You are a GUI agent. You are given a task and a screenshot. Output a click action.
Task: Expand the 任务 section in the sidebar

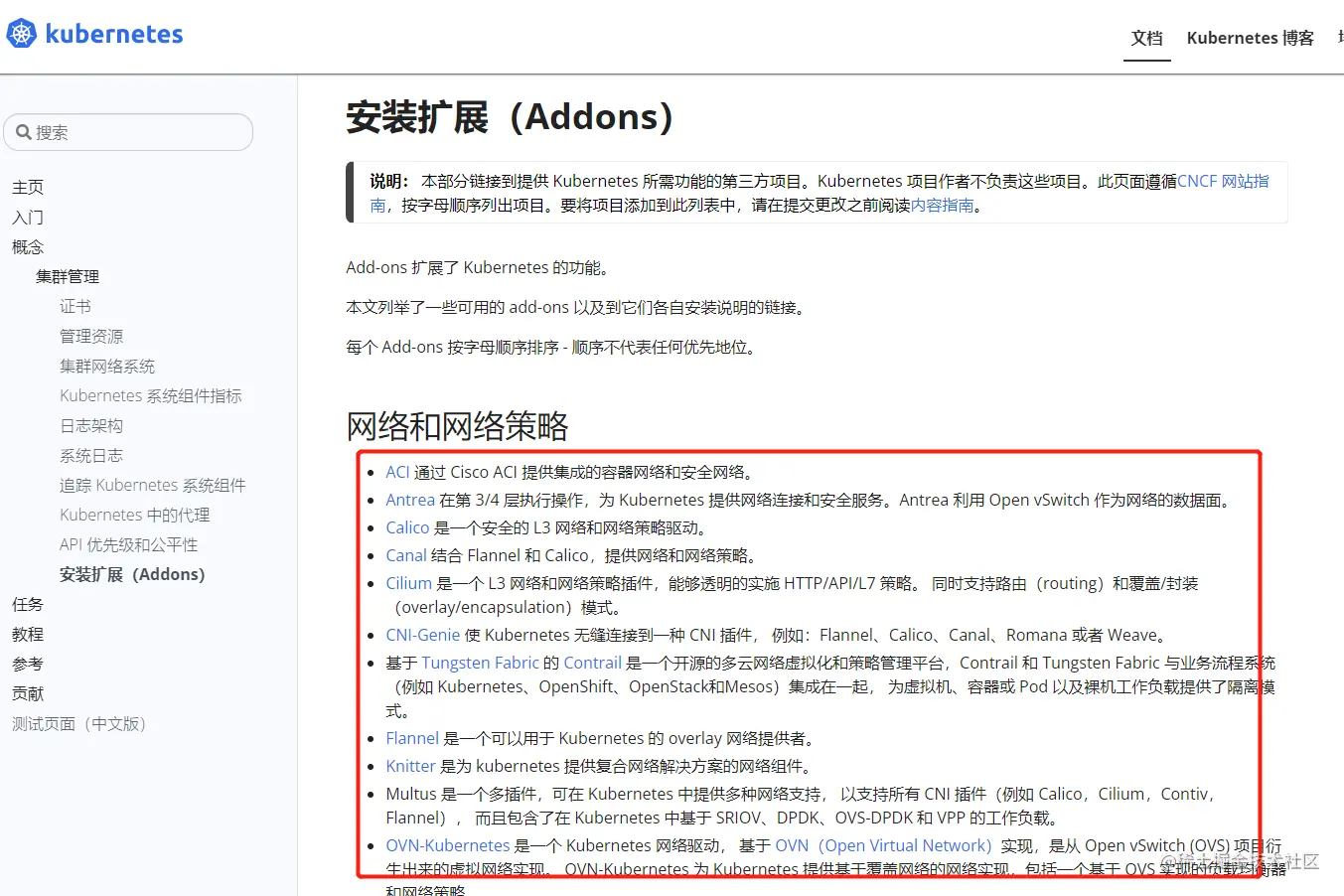click(x=27, y=604)
